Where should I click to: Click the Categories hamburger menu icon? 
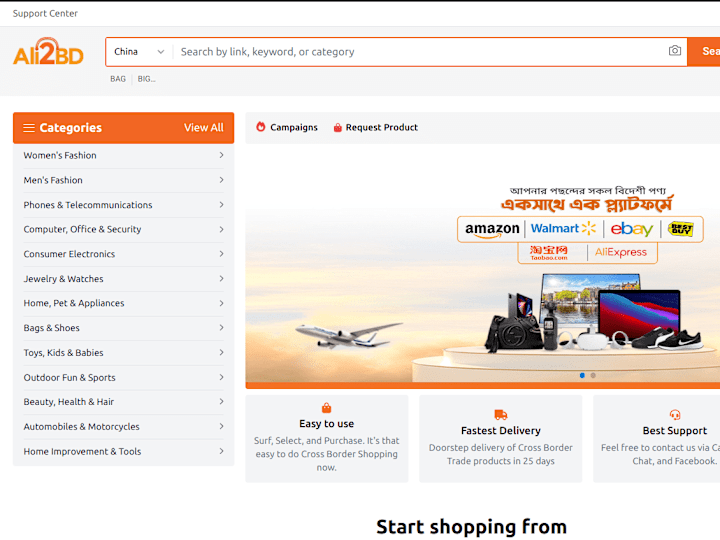click(x=29, y=128)
